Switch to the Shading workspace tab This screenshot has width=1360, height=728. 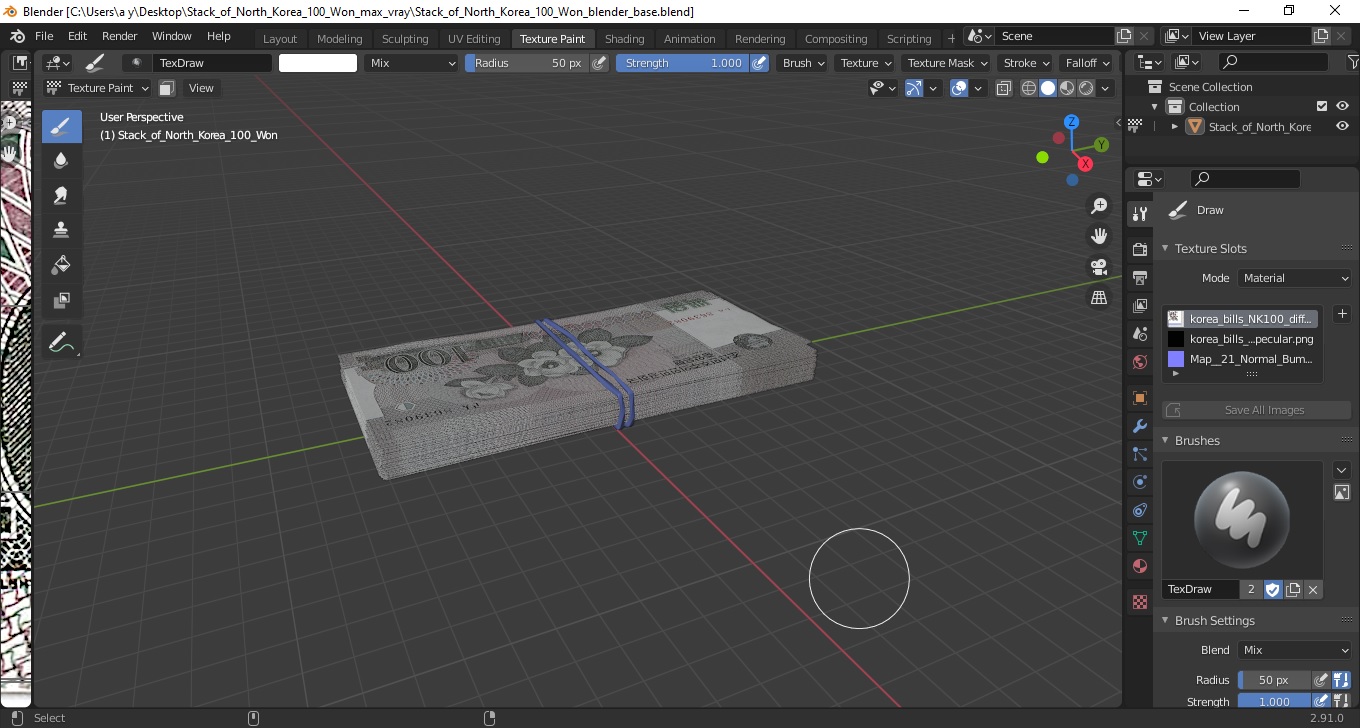pos(624,39)
